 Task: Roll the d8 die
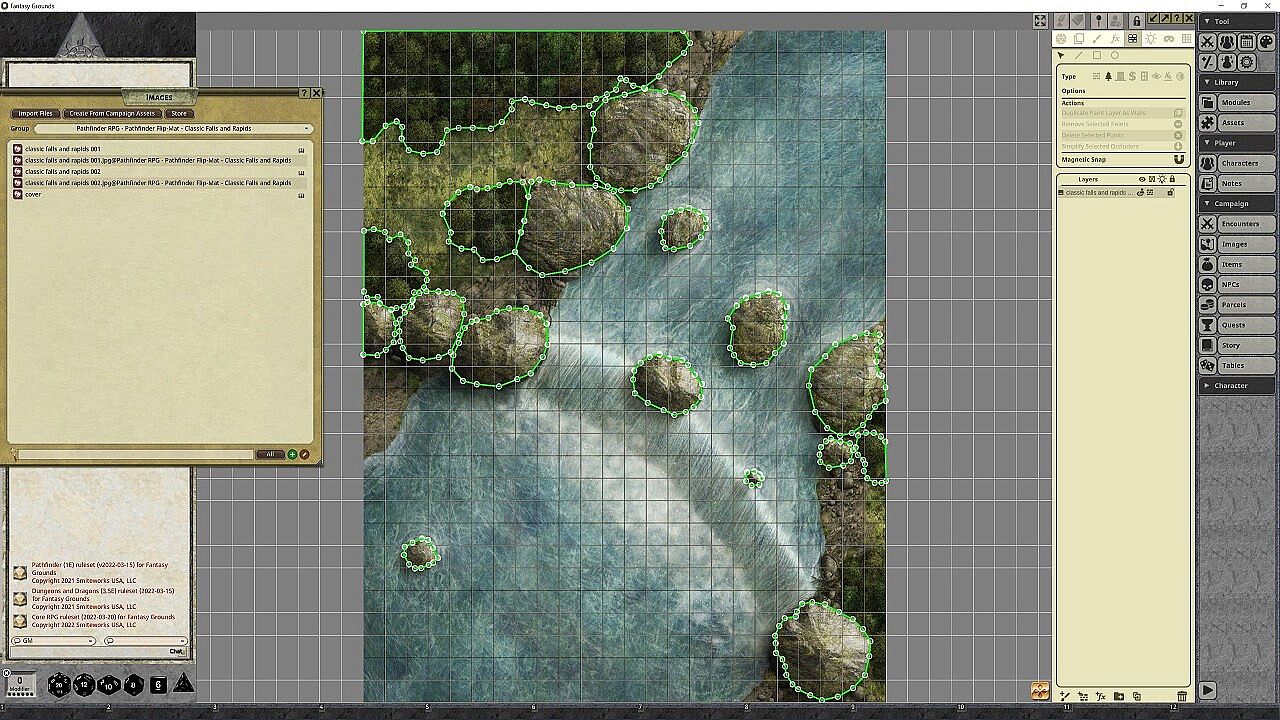click(x=134, y=684)
